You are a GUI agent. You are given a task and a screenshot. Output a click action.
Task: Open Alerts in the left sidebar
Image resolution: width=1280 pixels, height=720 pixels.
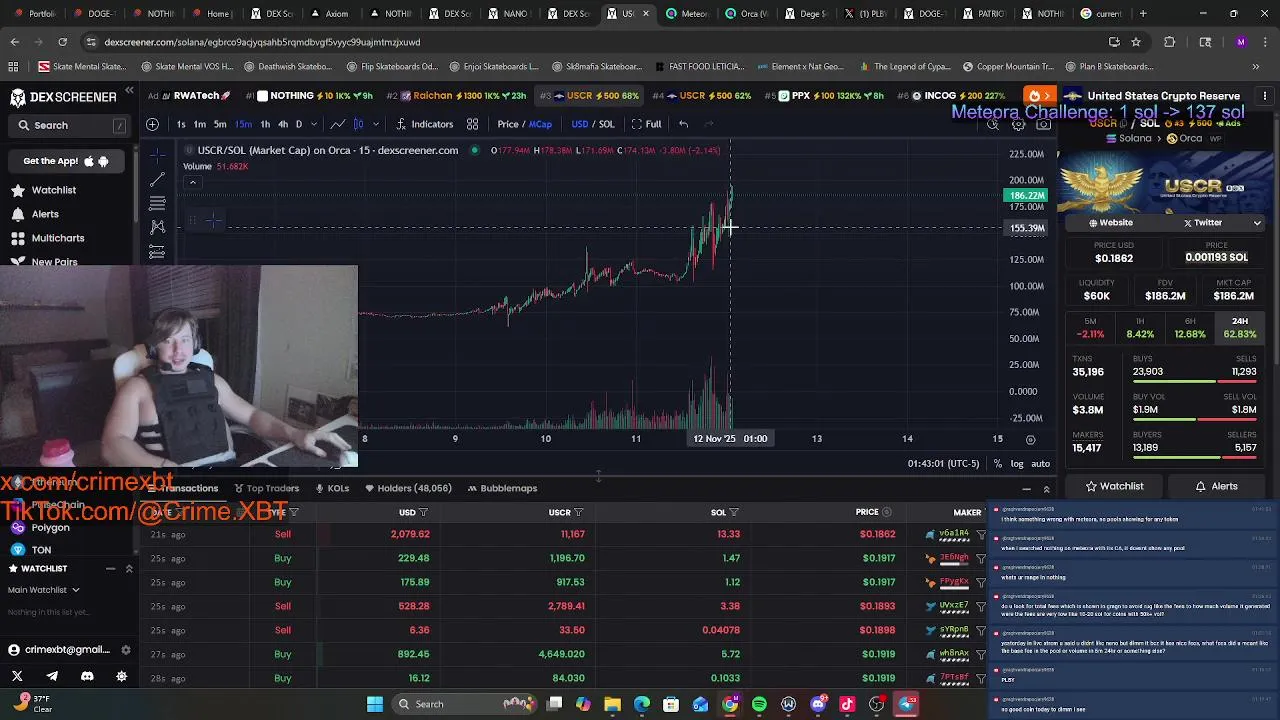coord(45,214)
